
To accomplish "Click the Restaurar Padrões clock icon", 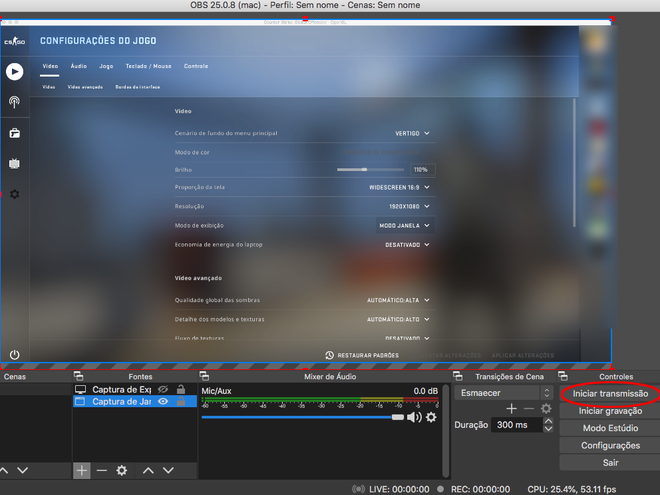I will click(329, 355).
